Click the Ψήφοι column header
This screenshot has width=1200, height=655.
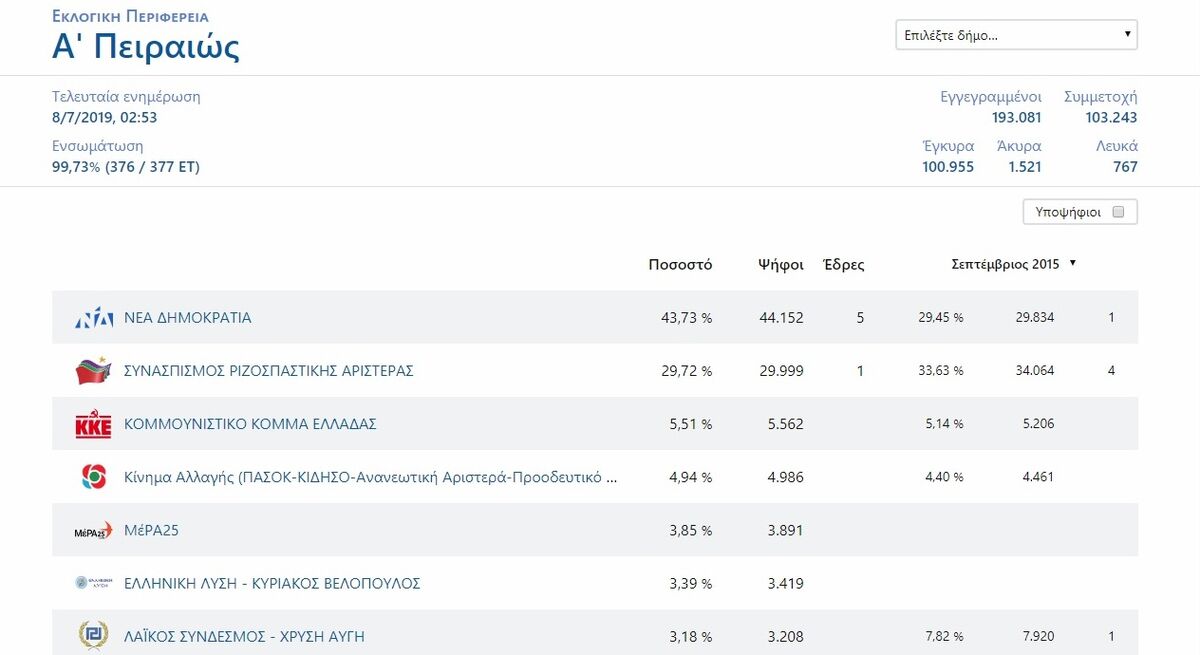tap(781, 265)
